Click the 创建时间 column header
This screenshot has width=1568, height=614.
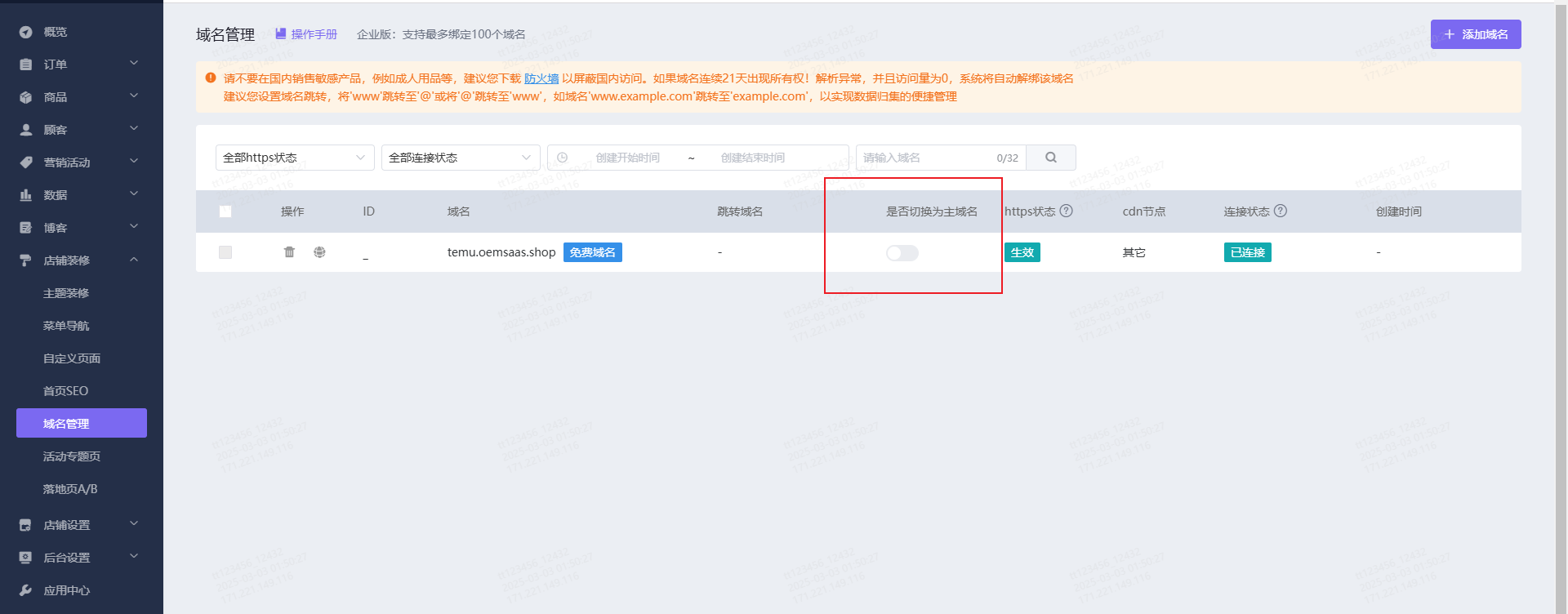[x=1399, y=211]
